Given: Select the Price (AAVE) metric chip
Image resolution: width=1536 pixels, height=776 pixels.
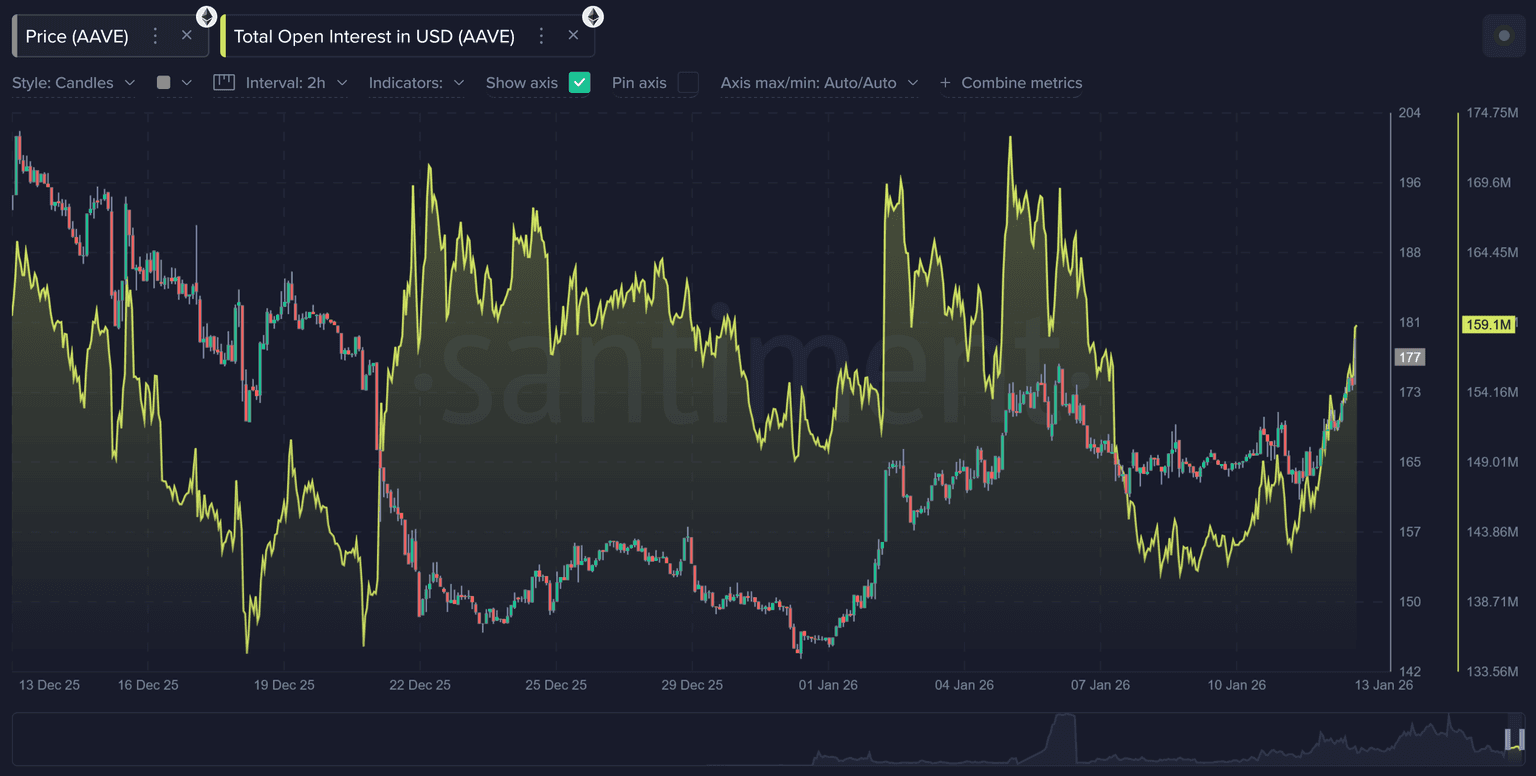Looking at the screenshot, I should (x=77, y=36).
